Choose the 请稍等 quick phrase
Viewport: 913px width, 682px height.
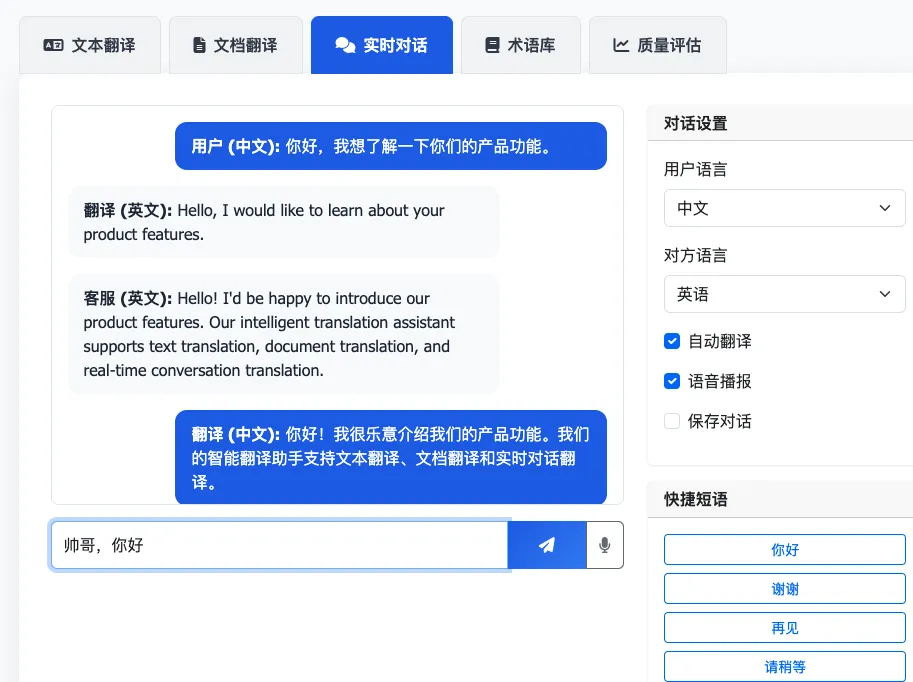pos(784,667)
